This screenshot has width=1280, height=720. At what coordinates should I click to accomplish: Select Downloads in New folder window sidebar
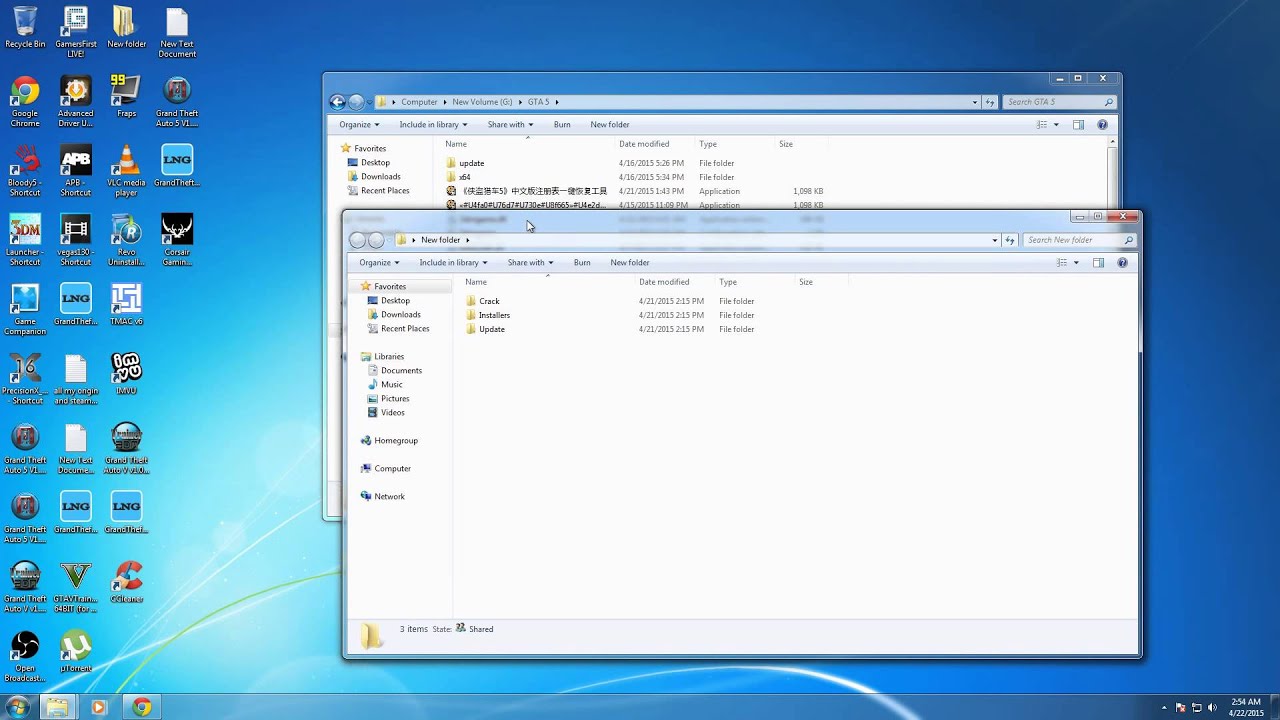(400, 315)
